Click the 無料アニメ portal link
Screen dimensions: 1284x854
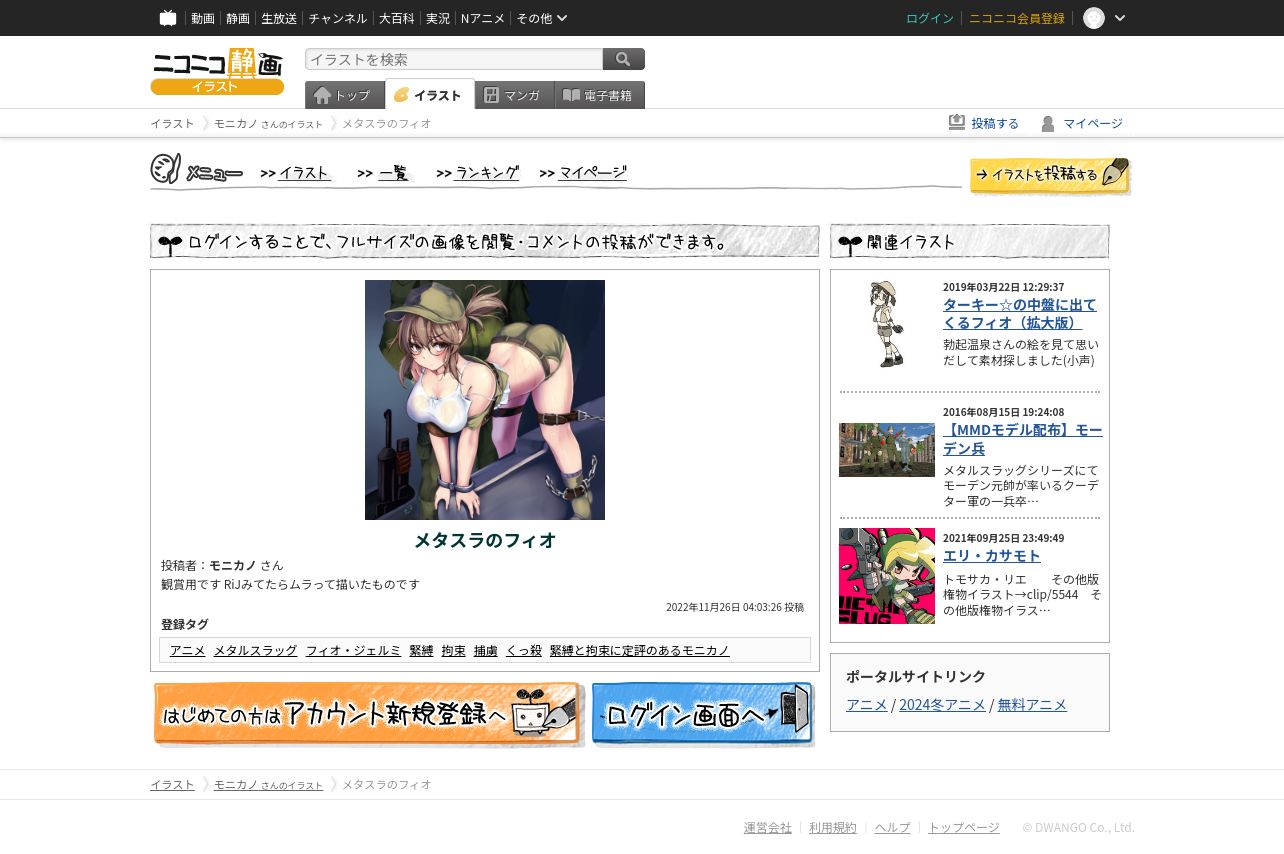click(x=1032, y=704)
